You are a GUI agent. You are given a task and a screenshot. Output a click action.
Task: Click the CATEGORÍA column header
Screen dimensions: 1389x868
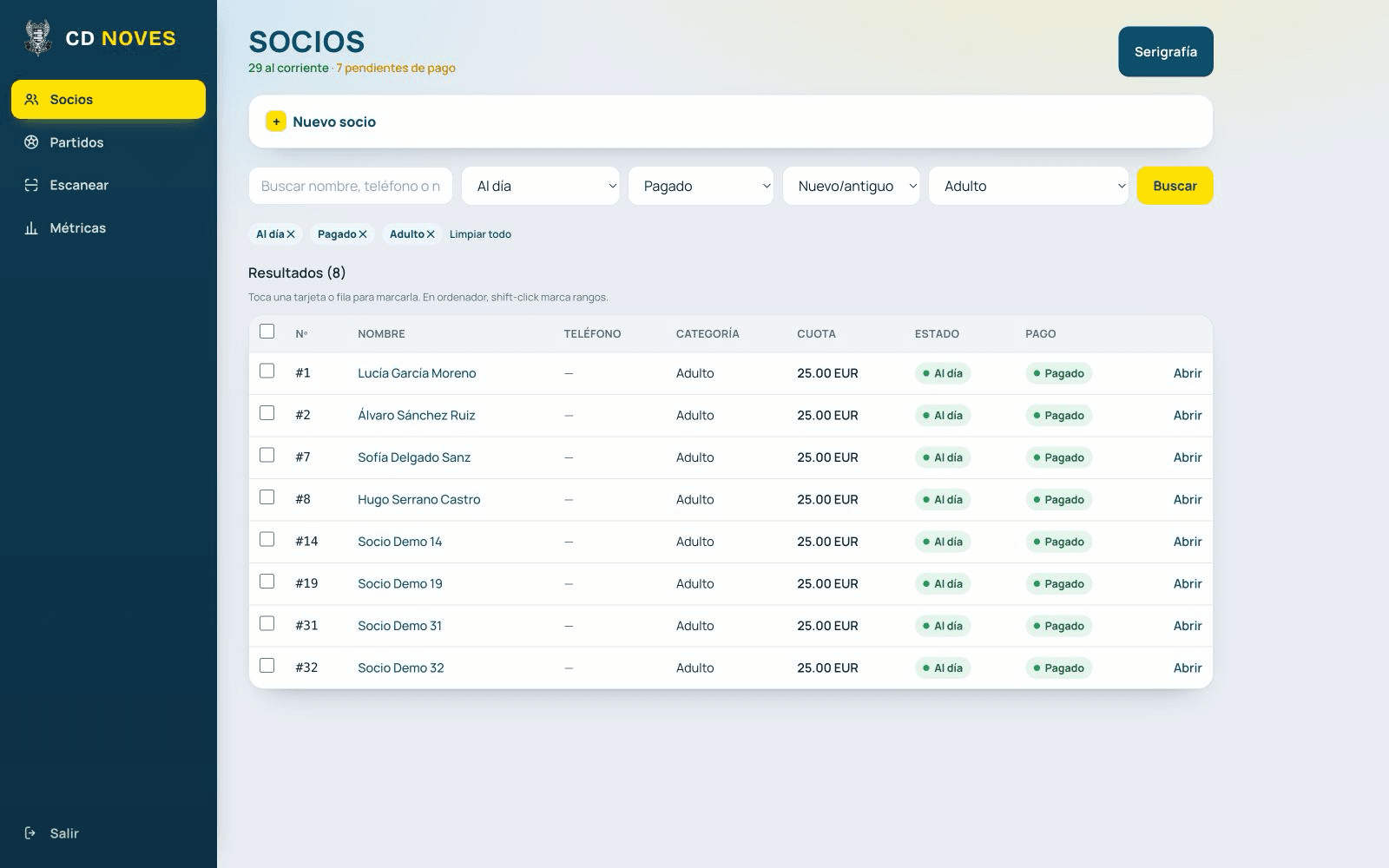708,334
